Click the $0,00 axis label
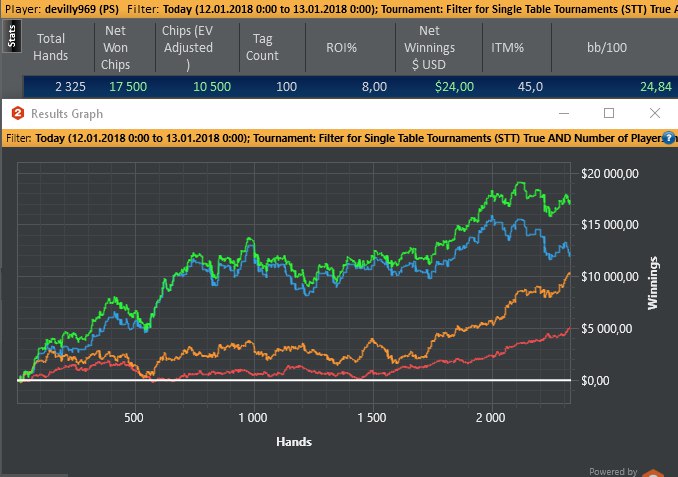The width and height of the screenshot is (678, 477). pos(595,381)
